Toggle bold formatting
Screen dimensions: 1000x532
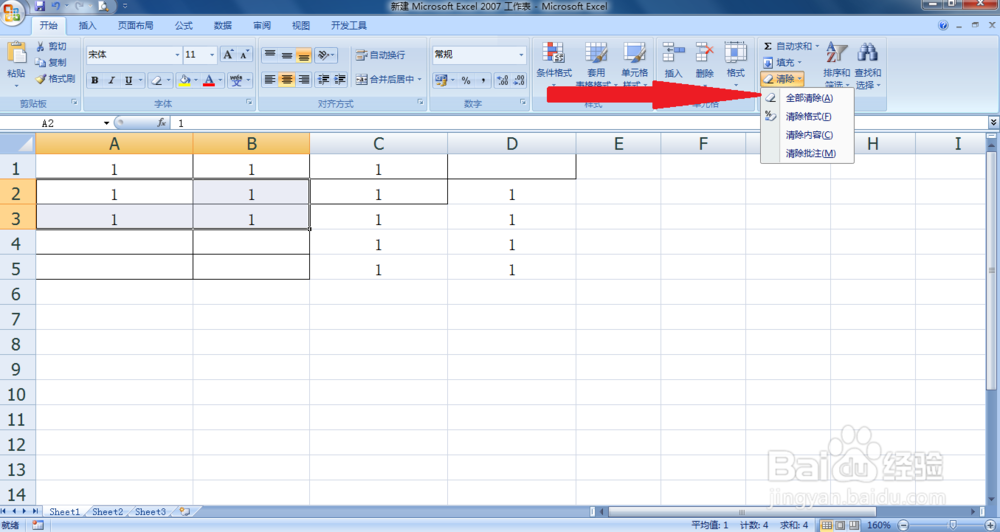(x=94, y=80)
